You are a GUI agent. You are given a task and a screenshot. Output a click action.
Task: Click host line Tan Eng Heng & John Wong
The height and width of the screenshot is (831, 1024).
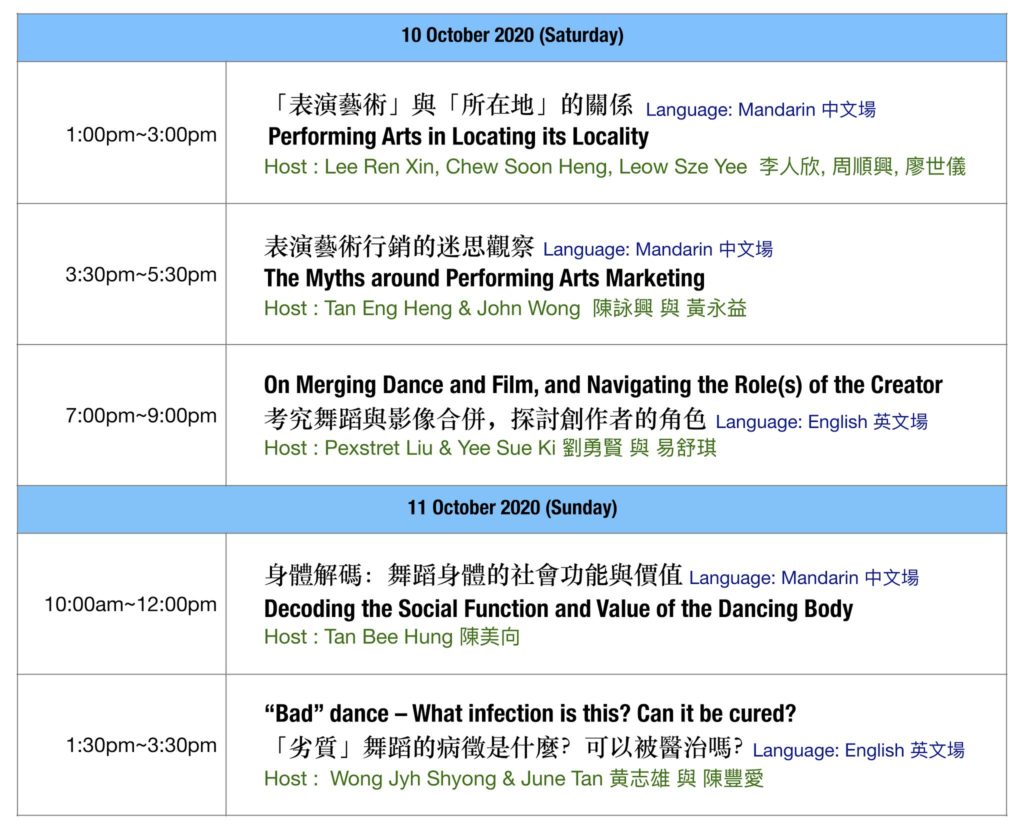pos(505,308)
